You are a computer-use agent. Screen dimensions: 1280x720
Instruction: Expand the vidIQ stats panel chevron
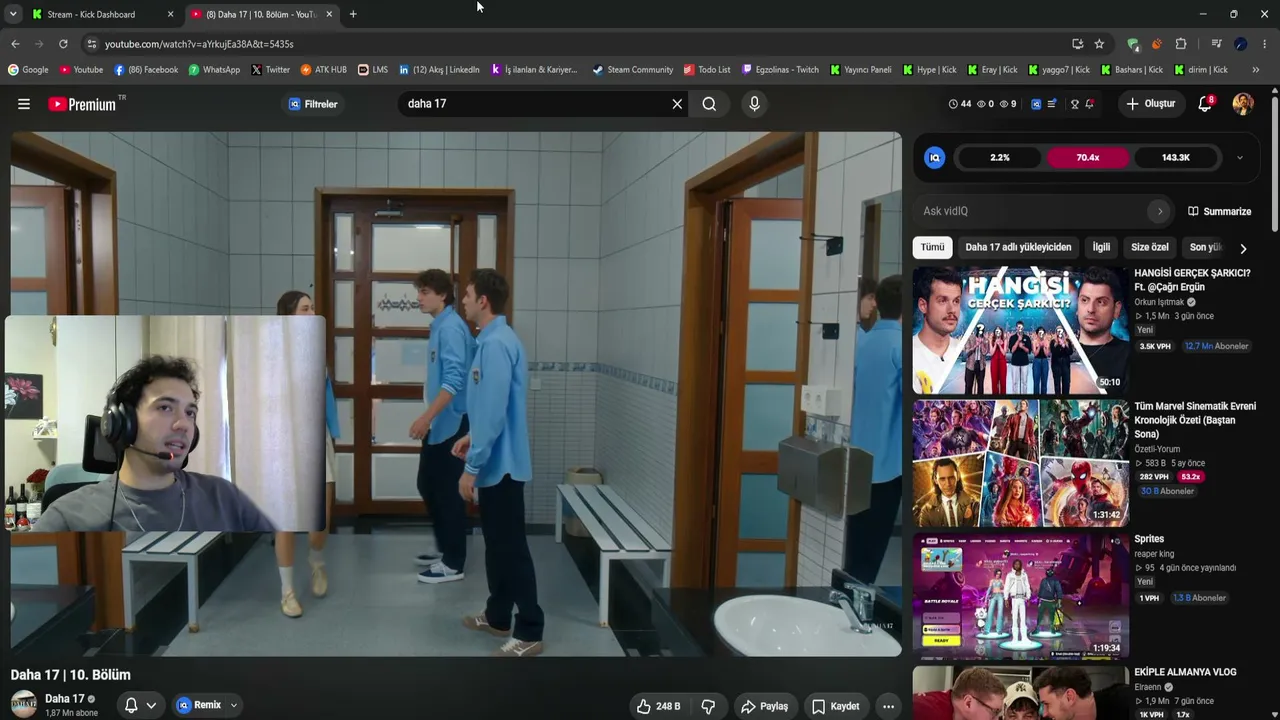(1240, 158)
